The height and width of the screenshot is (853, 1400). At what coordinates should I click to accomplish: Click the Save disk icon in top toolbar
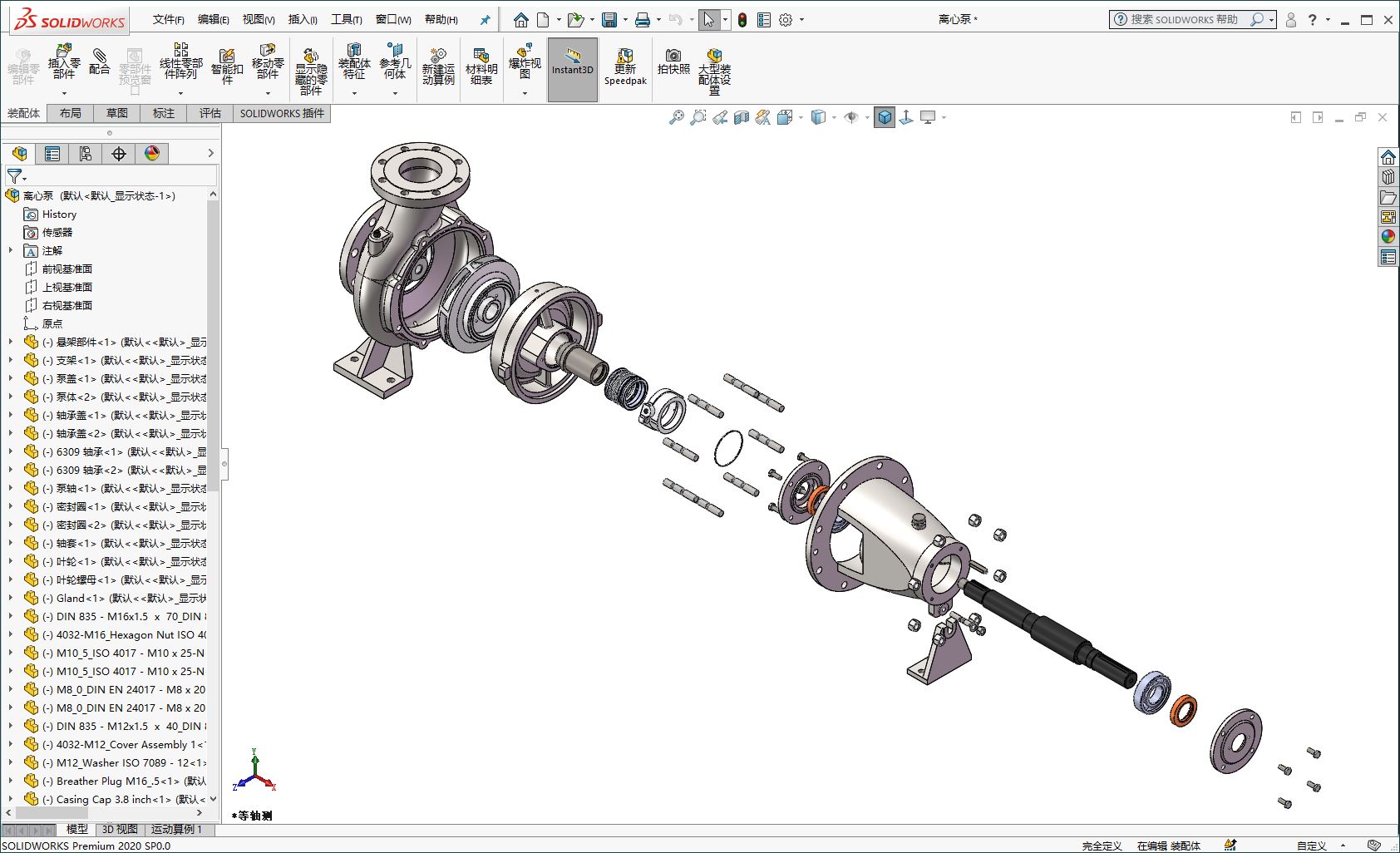click(x=609, y=19)
